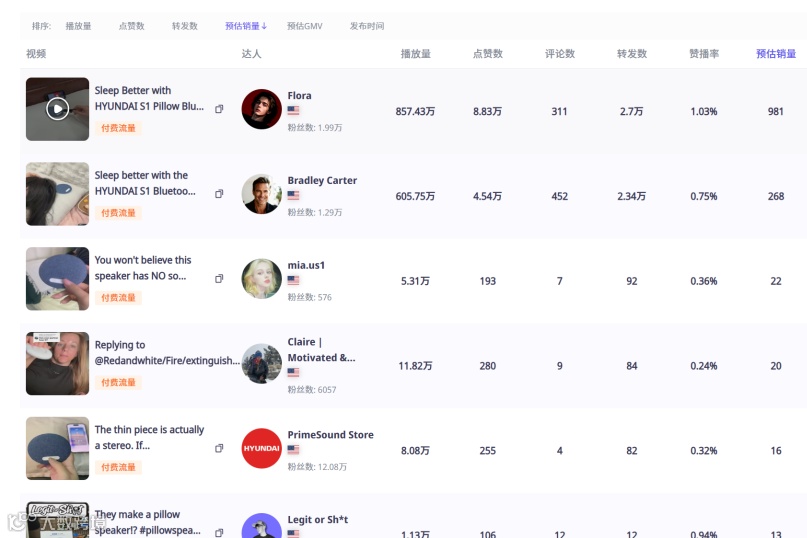Sort by 播放量 in sort bar
The image size is (807, 538).
pyautogui.click(x=78, y=26)
